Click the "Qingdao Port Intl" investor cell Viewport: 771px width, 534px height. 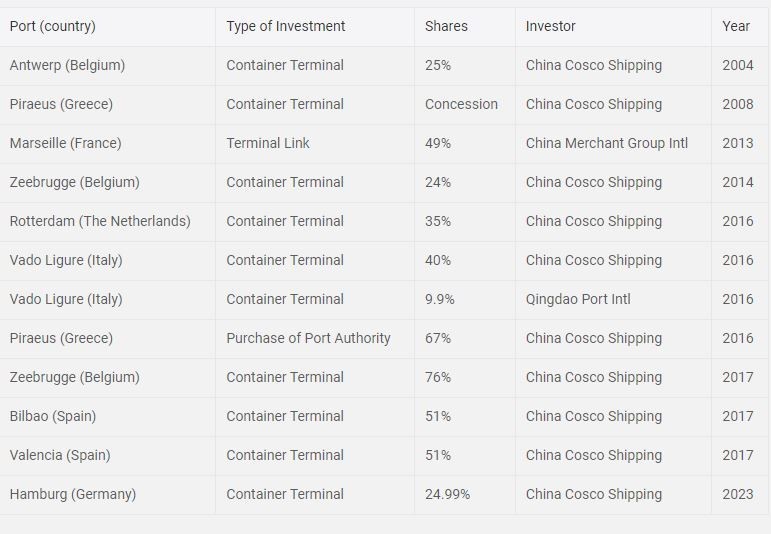coord(578,299)
